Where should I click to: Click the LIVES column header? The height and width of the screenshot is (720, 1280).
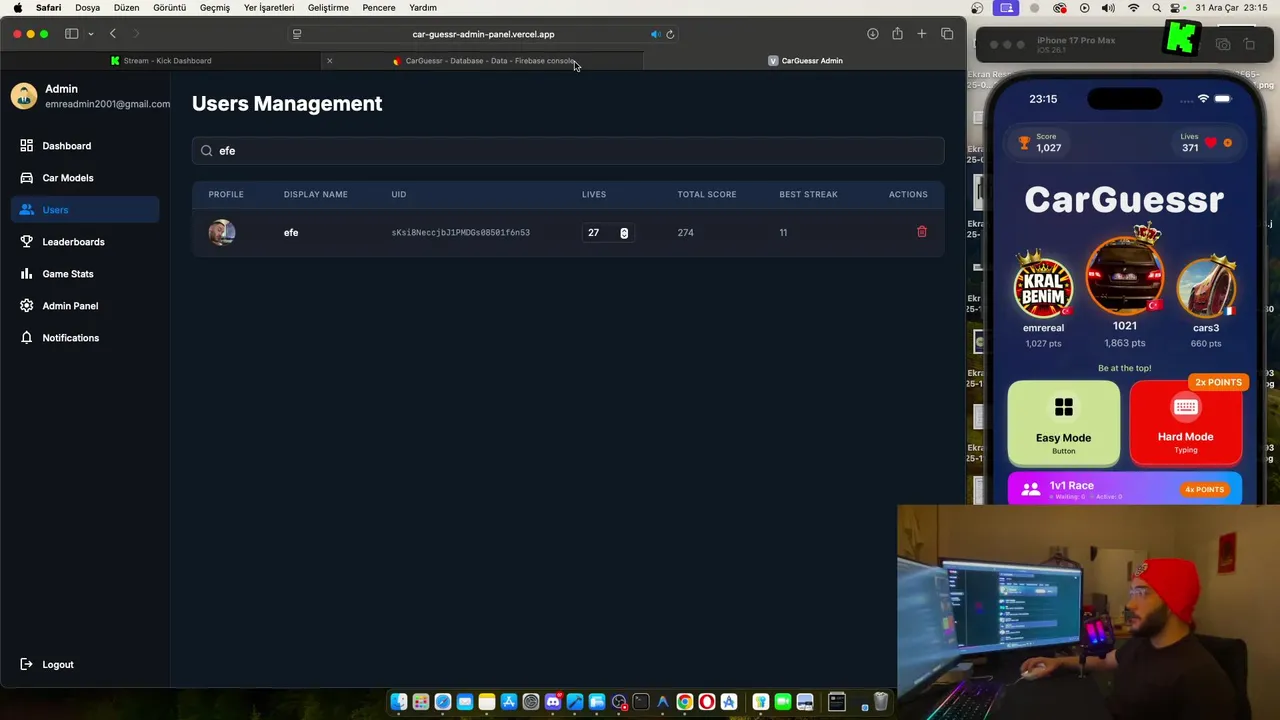point(594,194)
